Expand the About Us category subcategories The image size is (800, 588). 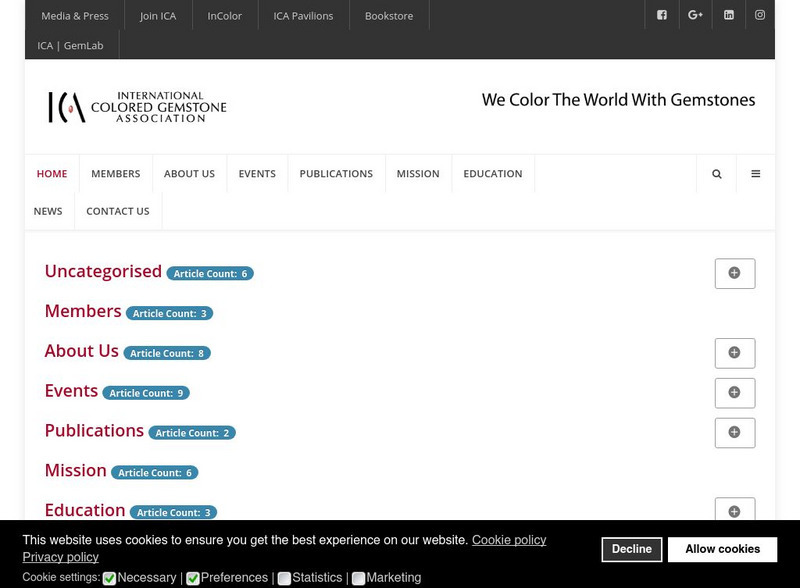tap(735, 353)
